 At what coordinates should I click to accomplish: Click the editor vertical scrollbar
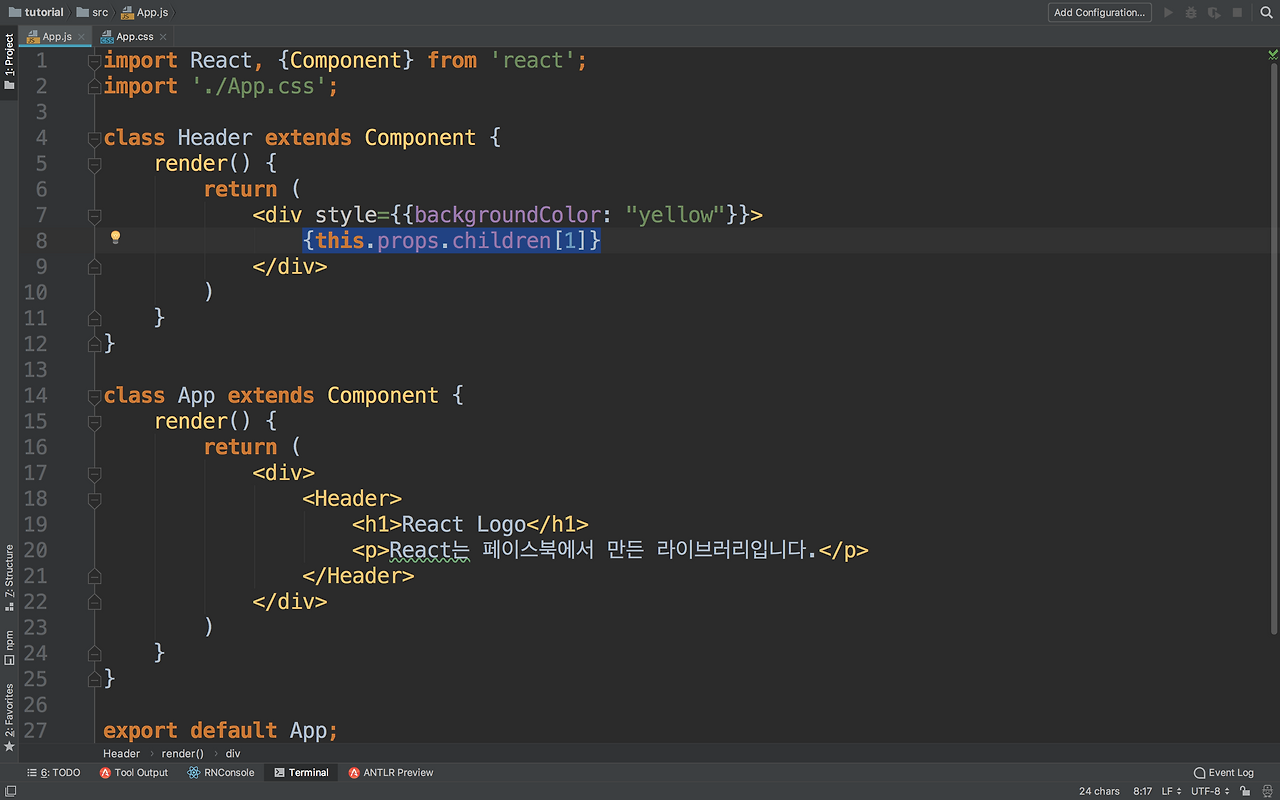[x=1274, y=350]
